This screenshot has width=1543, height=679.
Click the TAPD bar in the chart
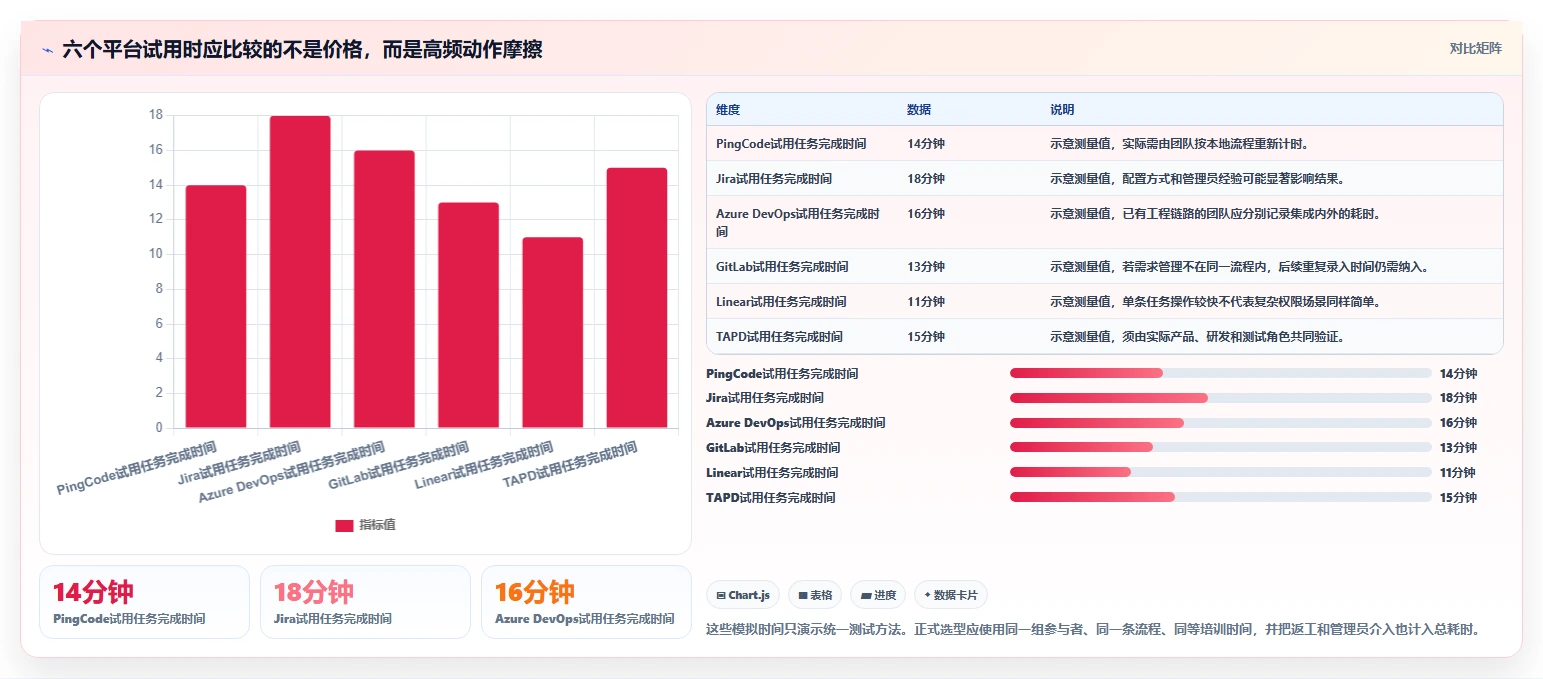coord(636,298)
